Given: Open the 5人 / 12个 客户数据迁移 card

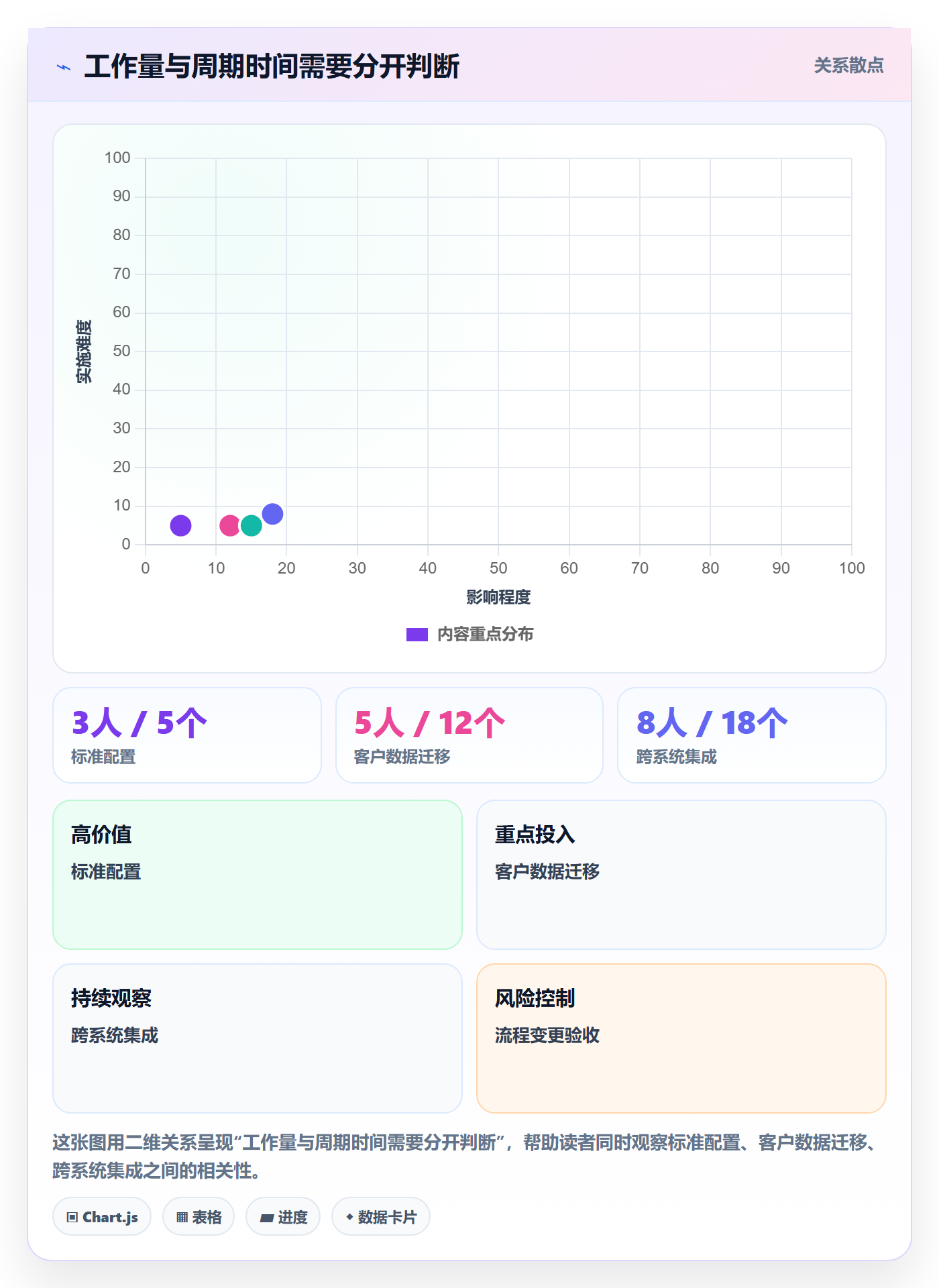Looking at the screenshot, I should tap(469, 735).
